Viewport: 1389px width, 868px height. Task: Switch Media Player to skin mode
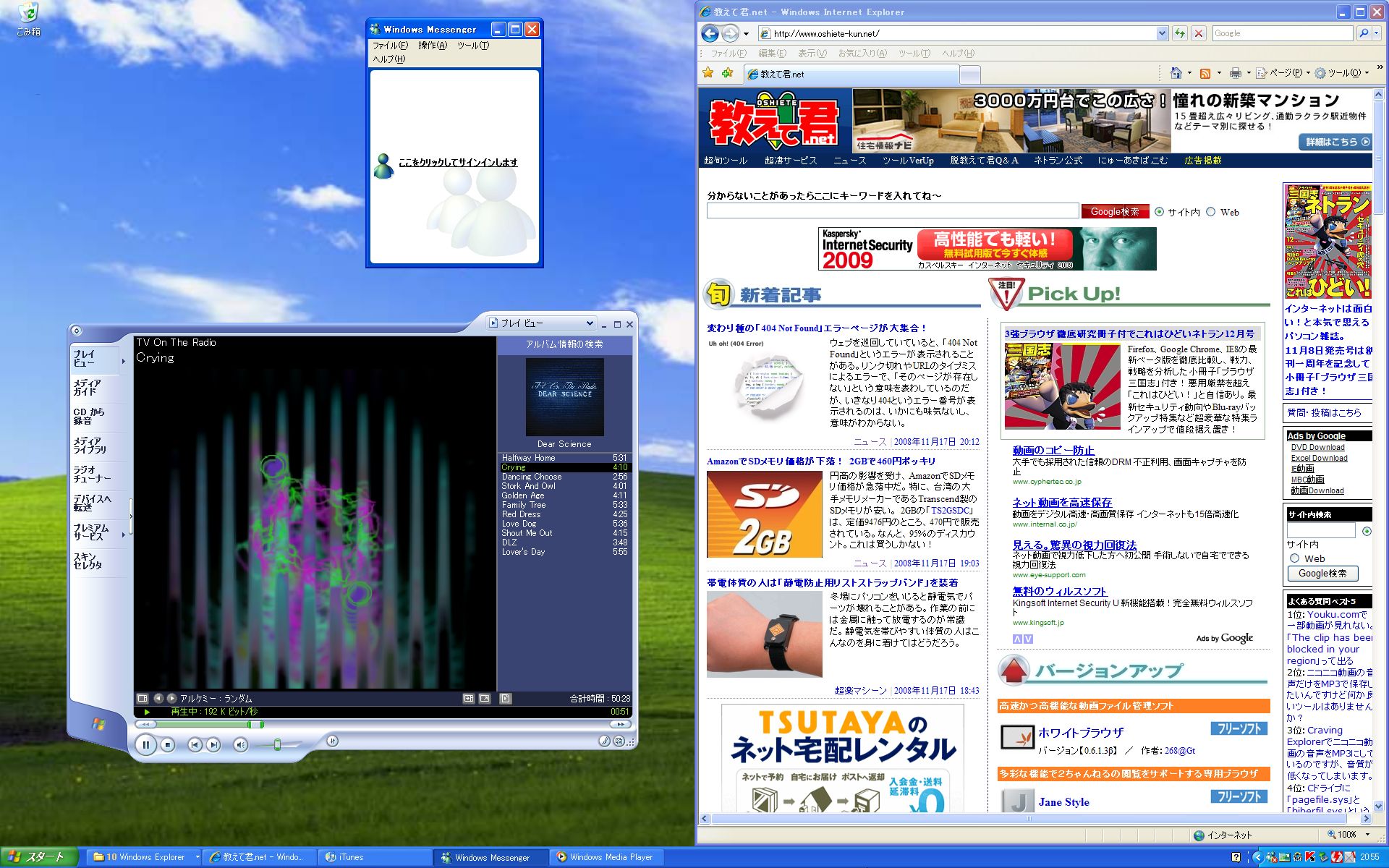pyautogui.click(x=619, y=741)
